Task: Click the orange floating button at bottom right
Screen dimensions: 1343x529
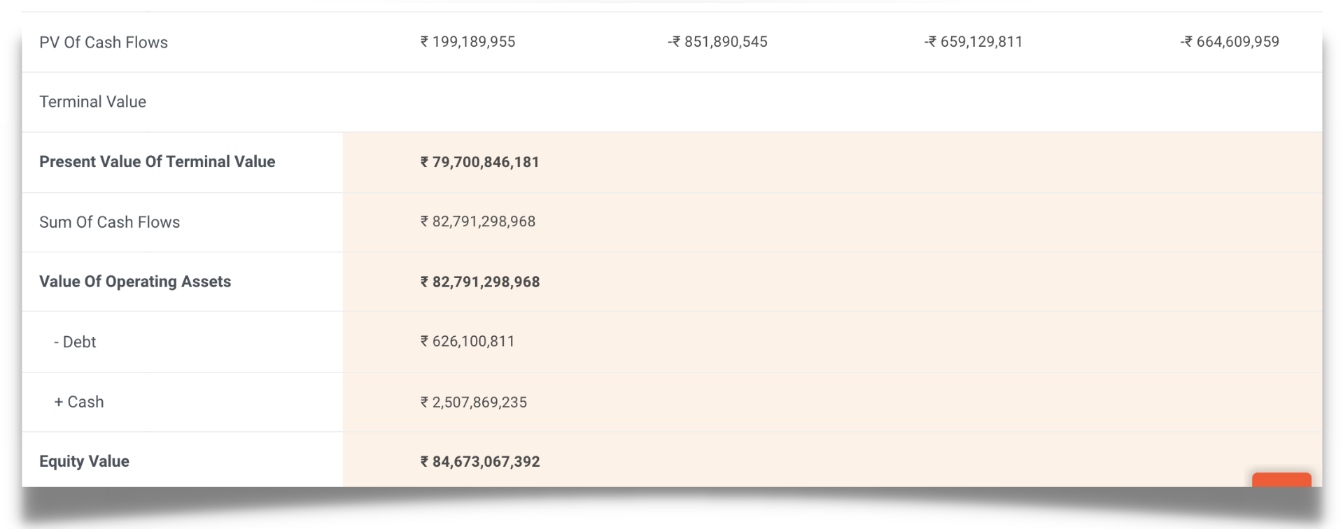Action: [1281, 480]
